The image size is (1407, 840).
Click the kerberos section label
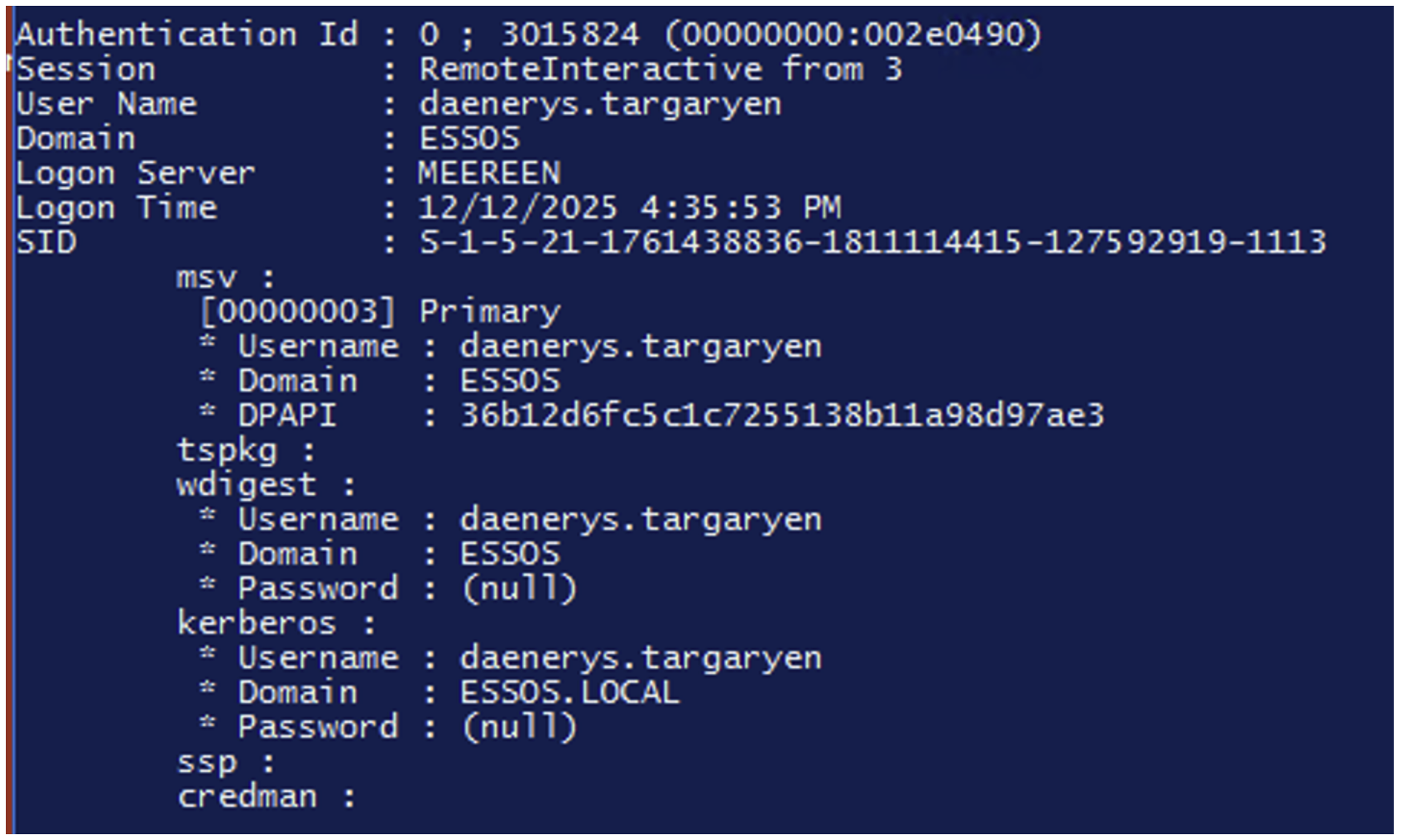tap(257, 623)
